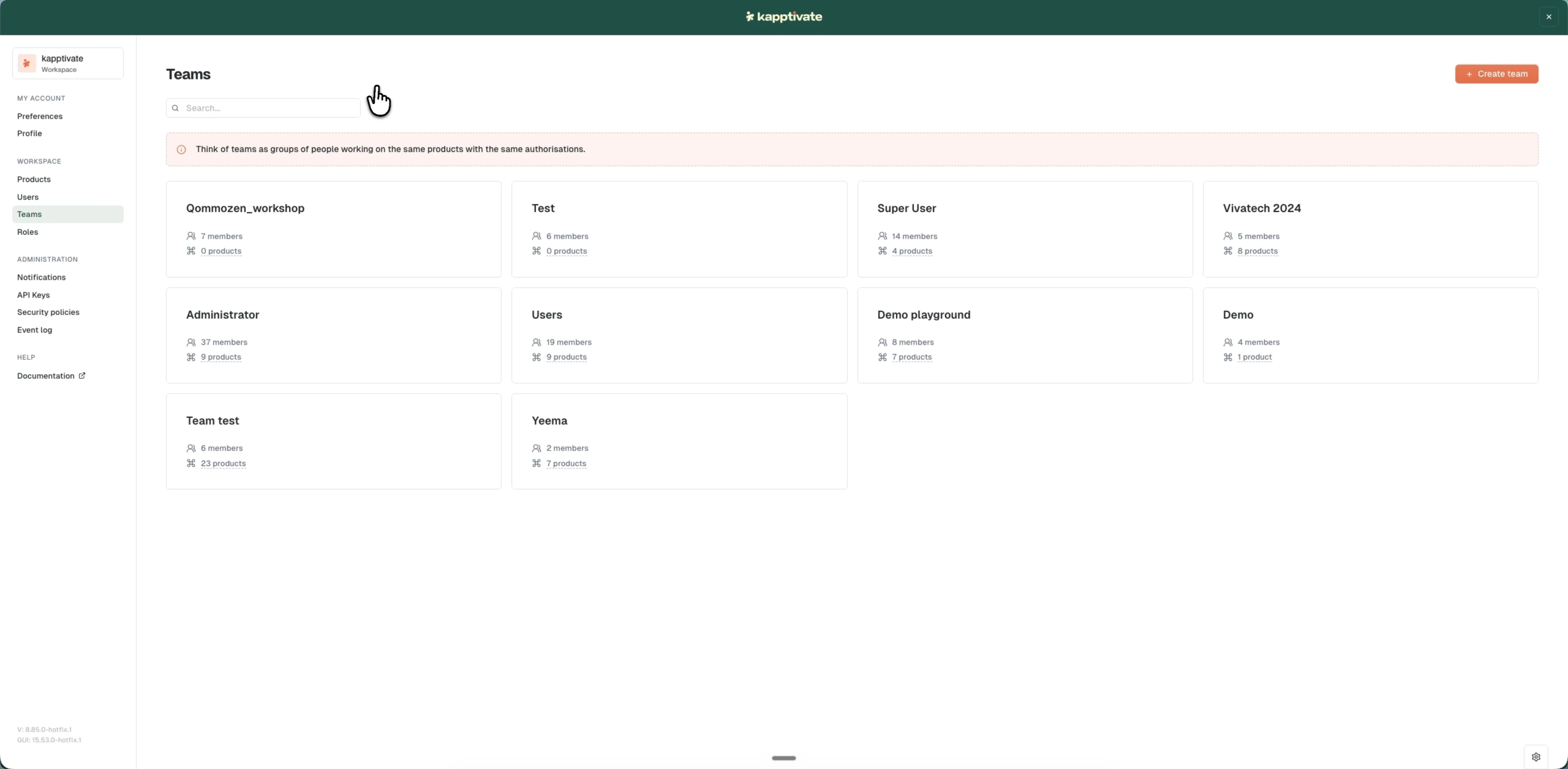Click the external link icon beside Documentation
The width and height of the screenshot is (1568, 769).
point(82,376)
